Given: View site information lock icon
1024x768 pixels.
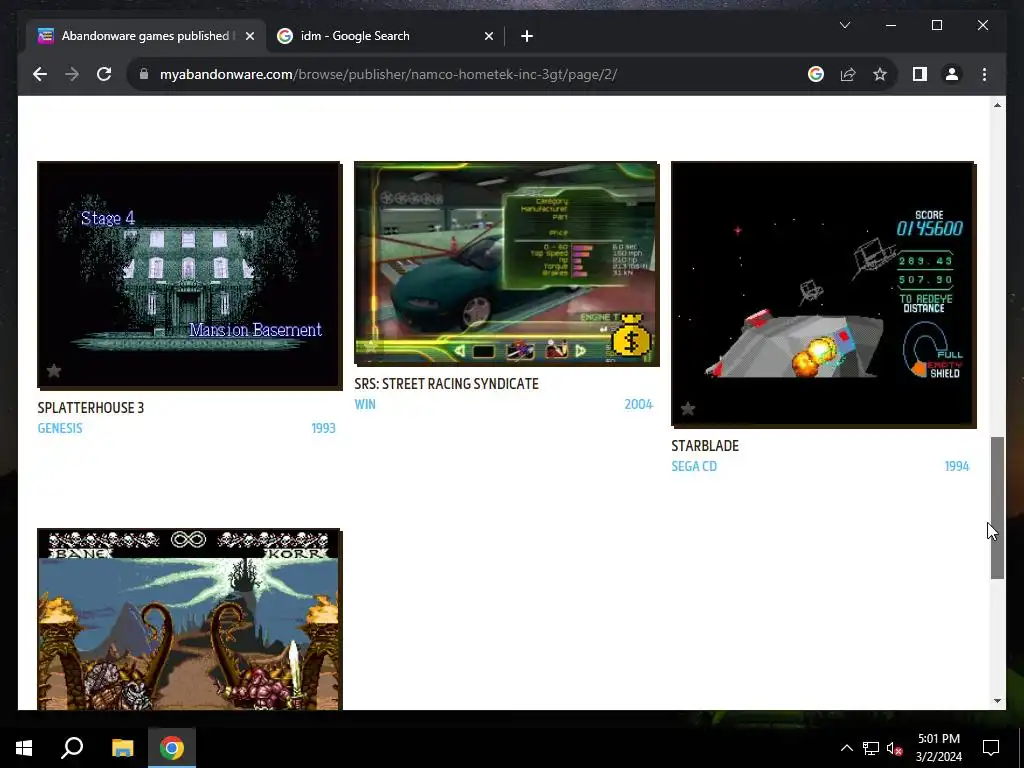Looking at the screenshot, I should (144, 74).
